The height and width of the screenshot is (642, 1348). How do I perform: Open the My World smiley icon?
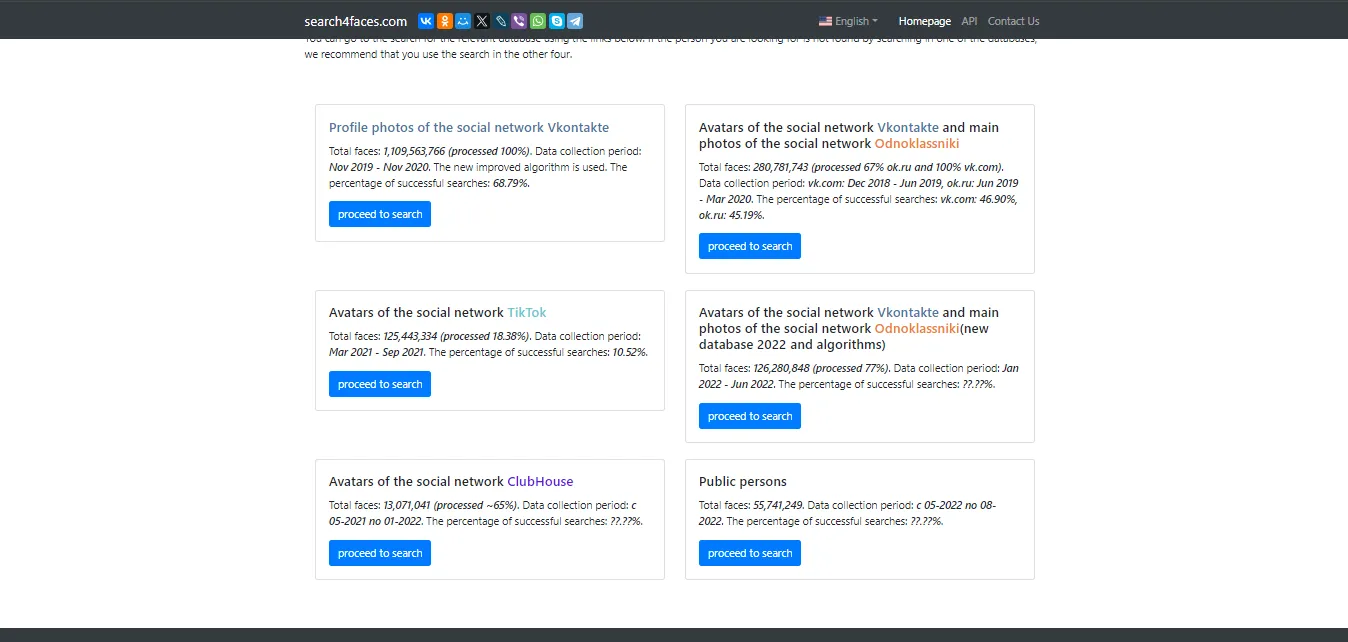[x=462, y=20]
